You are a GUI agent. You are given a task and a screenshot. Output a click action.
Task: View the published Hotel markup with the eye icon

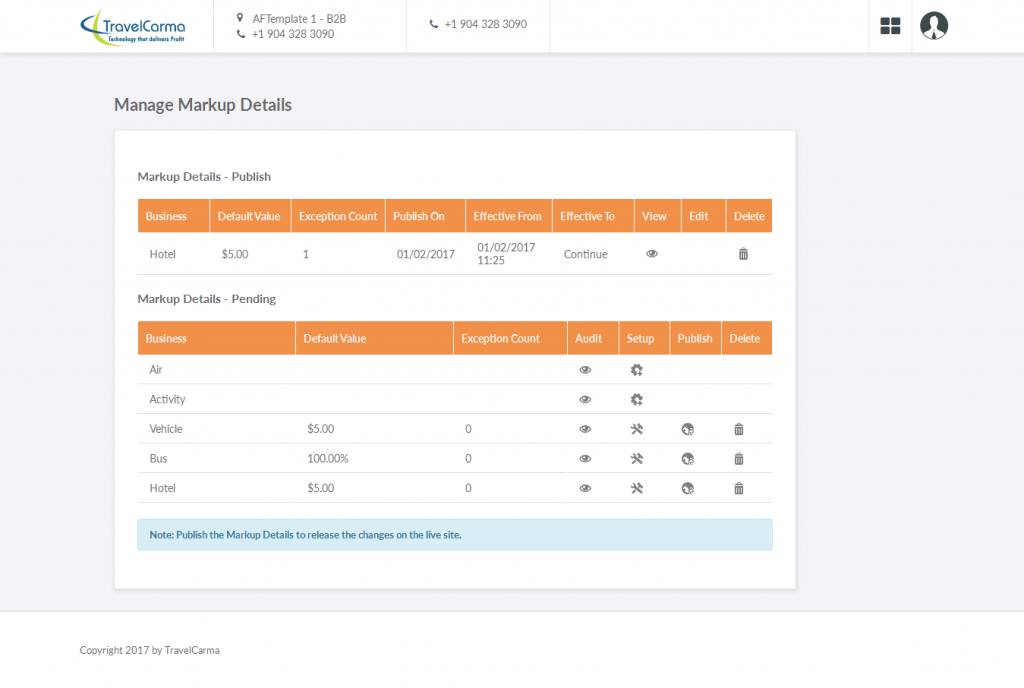(652, 254)
